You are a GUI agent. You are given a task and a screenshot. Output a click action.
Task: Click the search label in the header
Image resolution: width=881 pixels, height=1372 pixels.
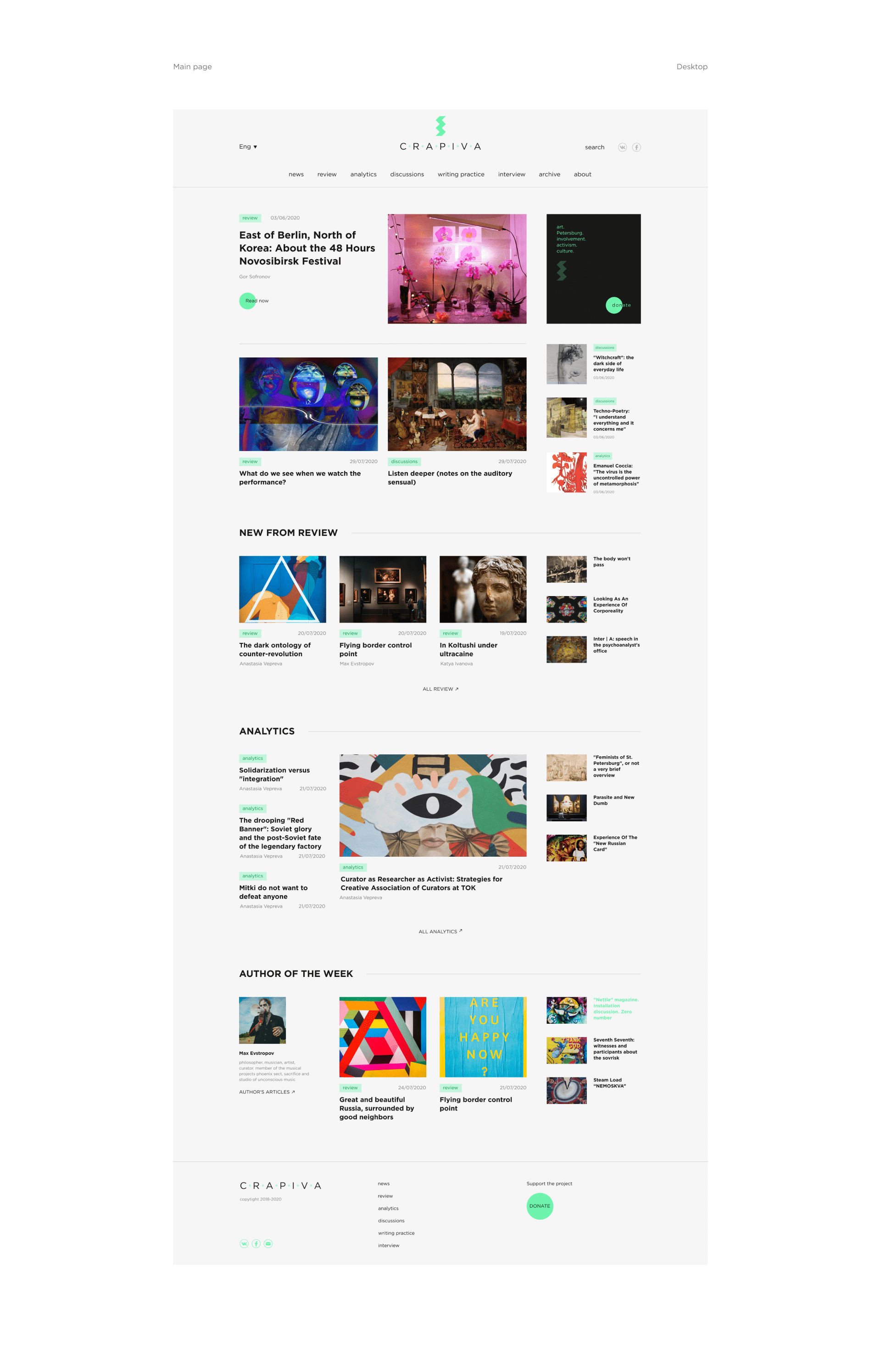[594, 147]
